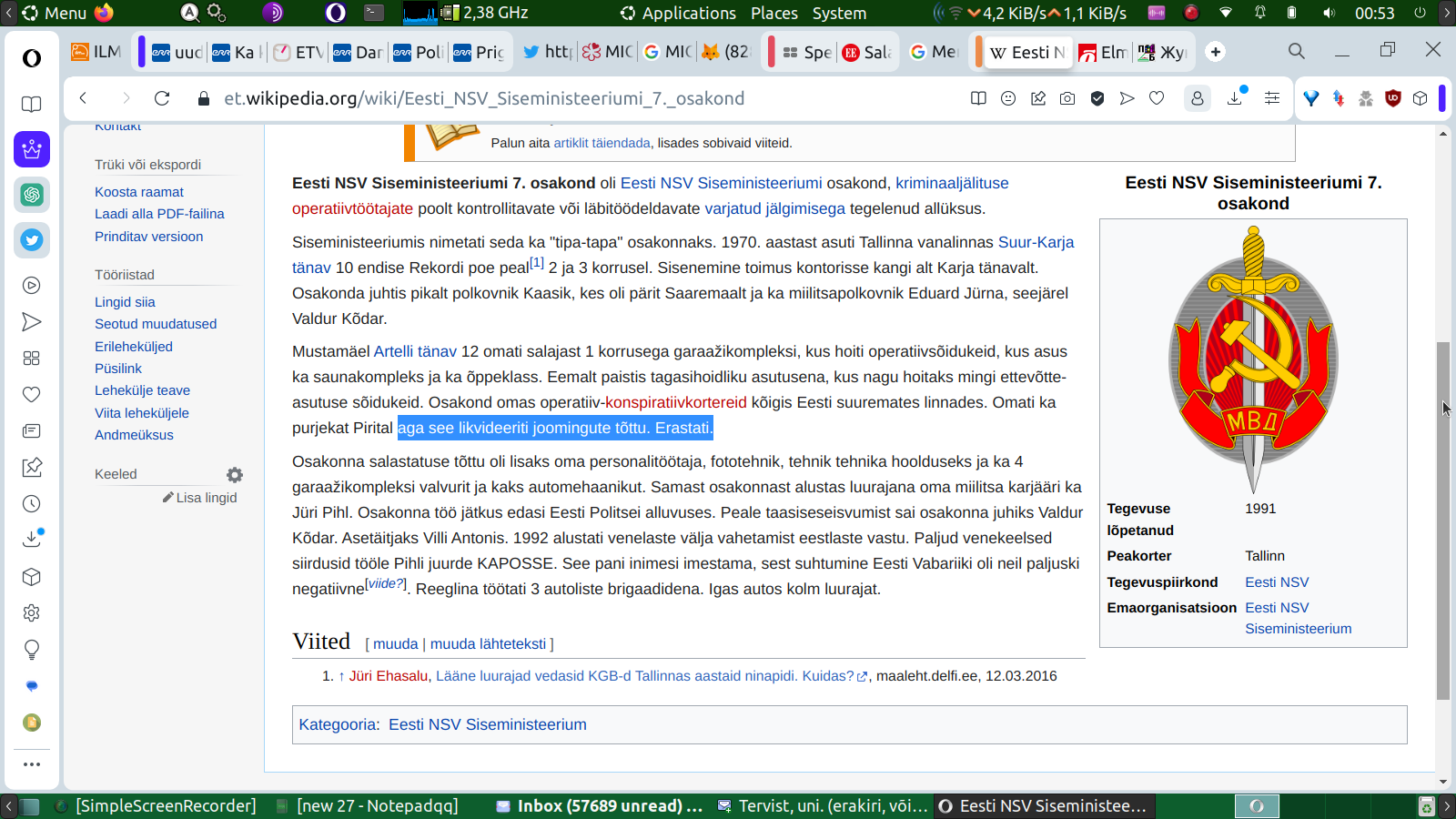Open the news icon in sidebar

coord(32,431)
